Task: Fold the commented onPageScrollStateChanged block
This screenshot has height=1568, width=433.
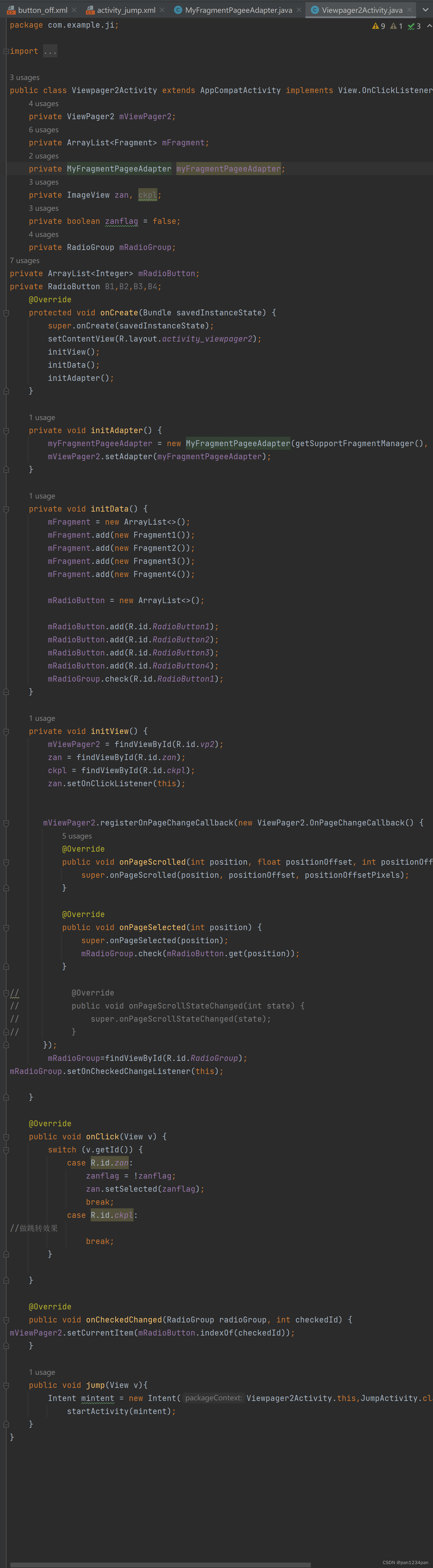Action: pyautogui.click(x=6, y=993)
